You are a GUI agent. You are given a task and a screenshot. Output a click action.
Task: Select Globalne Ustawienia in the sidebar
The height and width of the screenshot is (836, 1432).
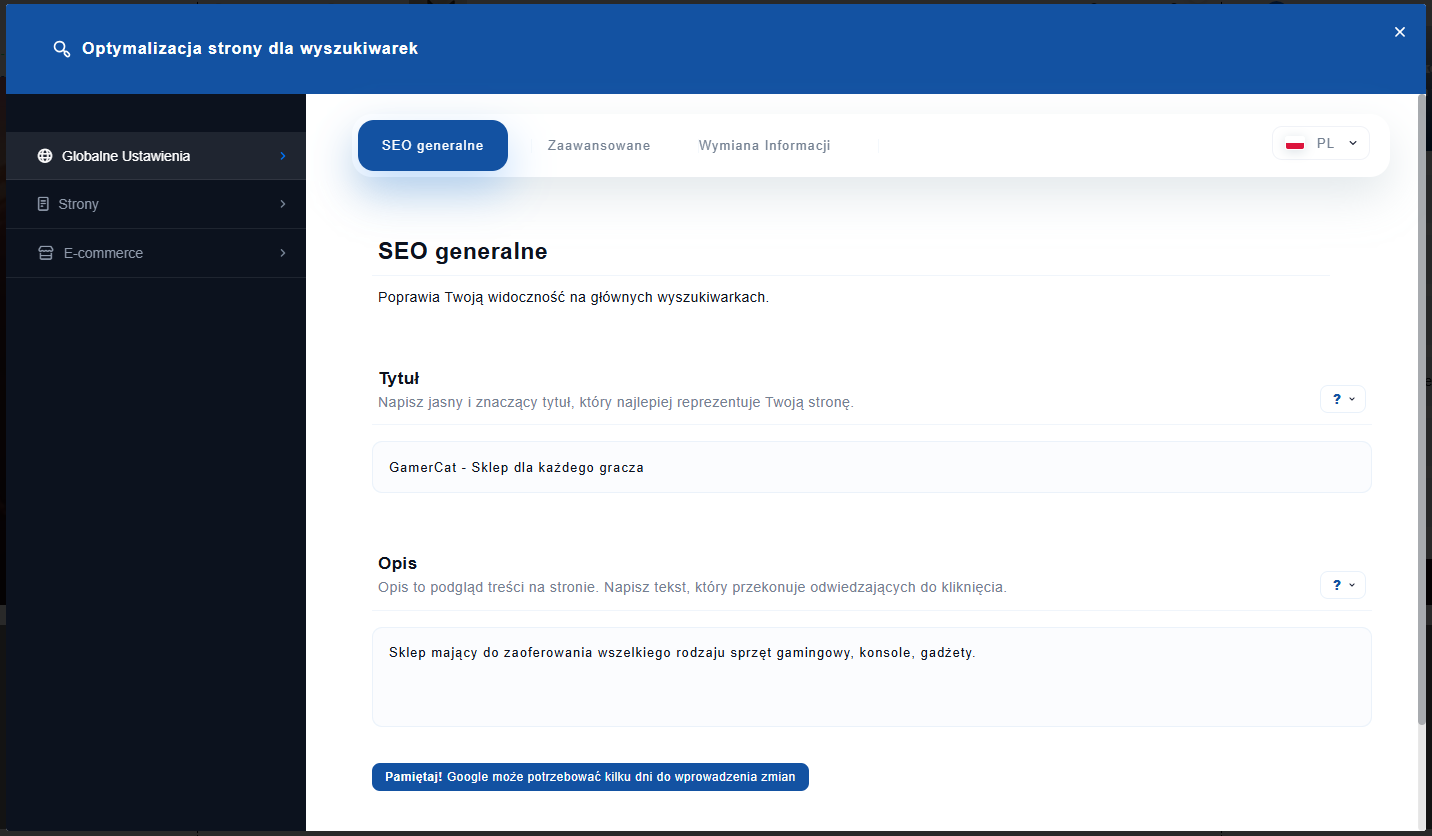tap(126, 156)
